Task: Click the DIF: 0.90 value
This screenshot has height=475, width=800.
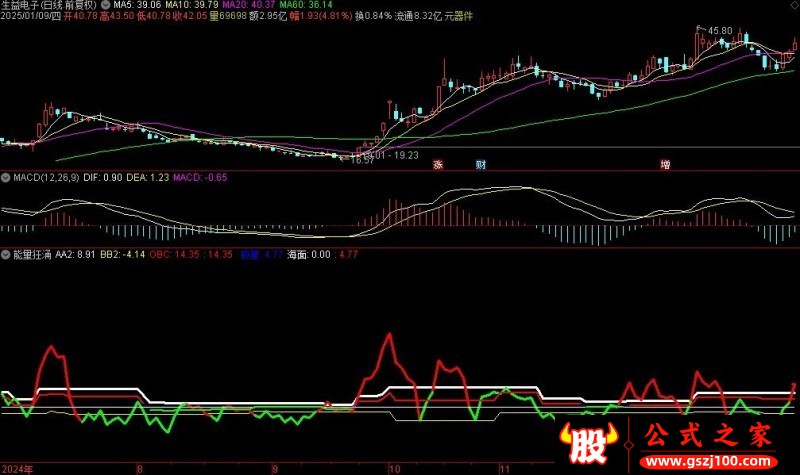Action: (x=103, y=178)
